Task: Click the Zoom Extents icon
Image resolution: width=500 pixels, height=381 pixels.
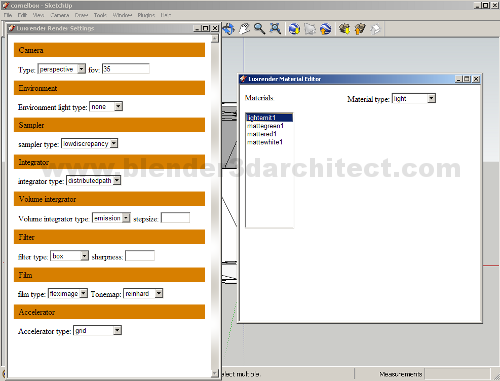Action: pyautogui.click(x=275, y=29)
